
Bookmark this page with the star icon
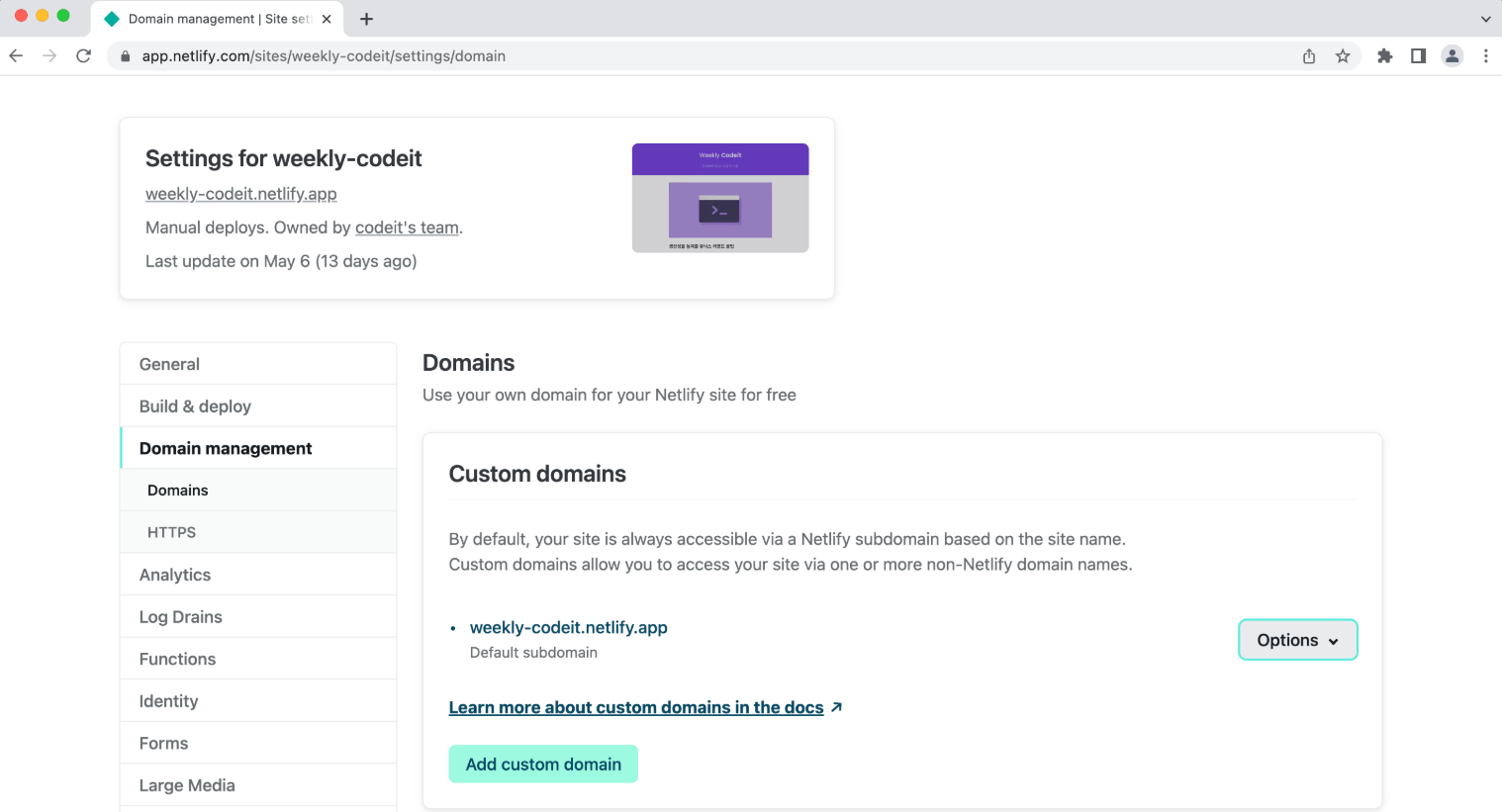click(1343, 56)
